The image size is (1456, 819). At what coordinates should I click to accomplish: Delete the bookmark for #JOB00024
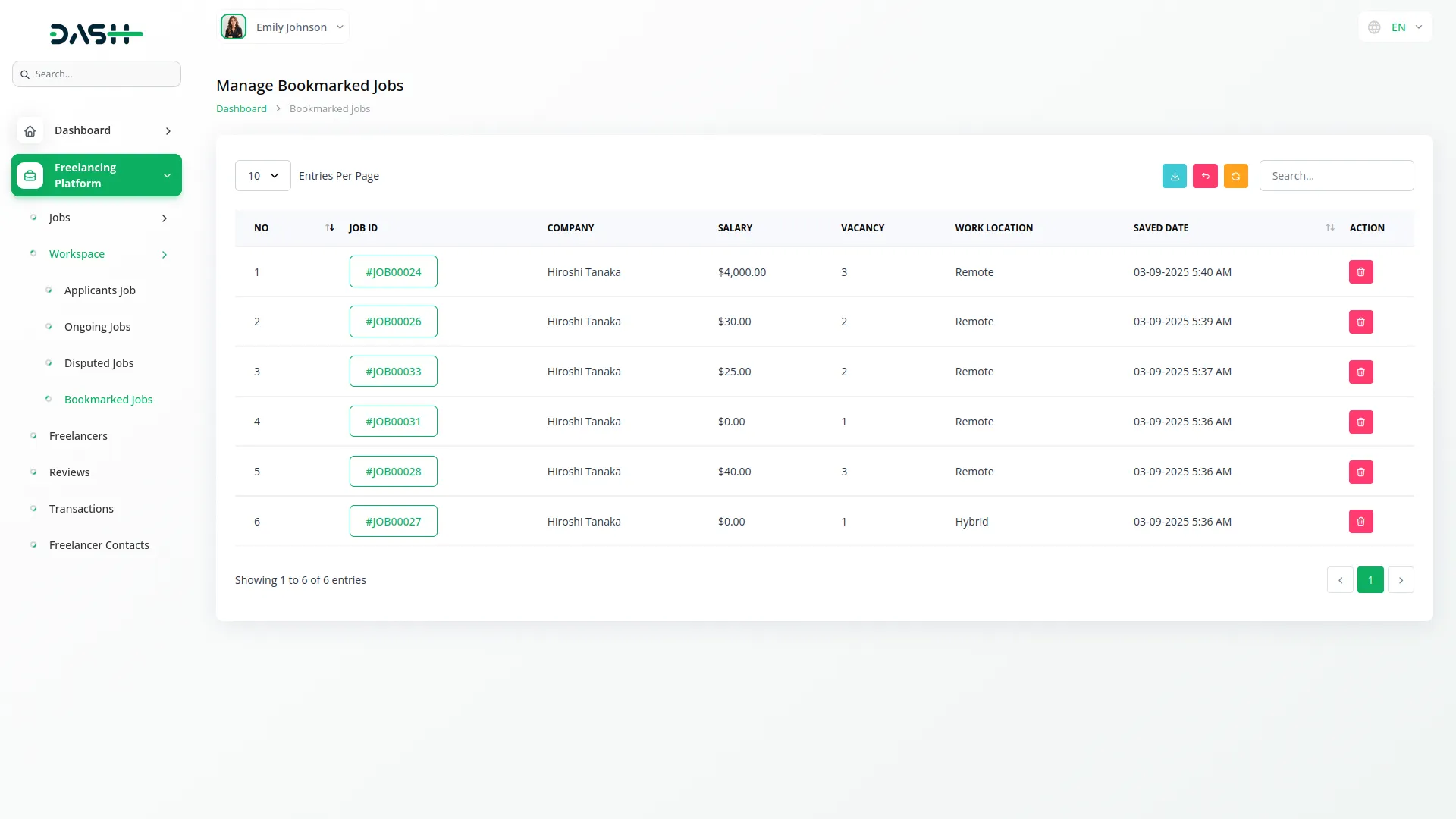pyautogui.click(x=1360, y=271)
